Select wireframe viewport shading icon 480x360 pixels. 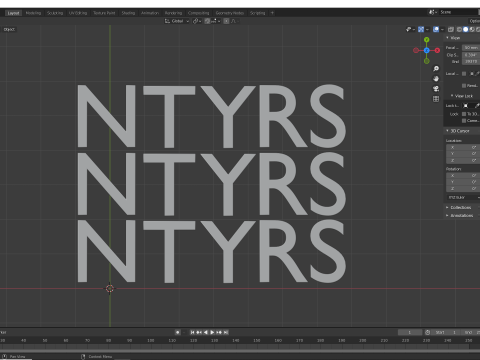coord(459,29)
